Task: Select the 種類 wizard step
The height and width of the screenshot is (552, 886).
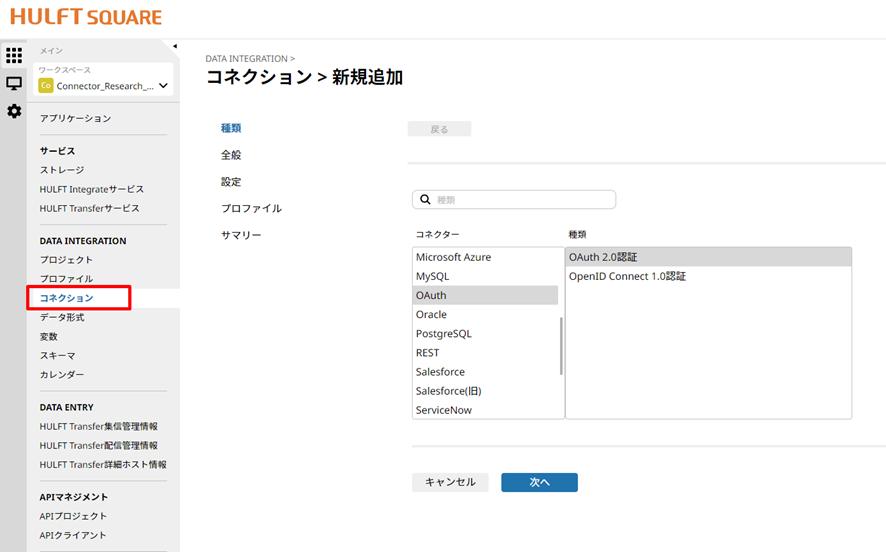Action: pyautogui.click(x=231, y=128)
